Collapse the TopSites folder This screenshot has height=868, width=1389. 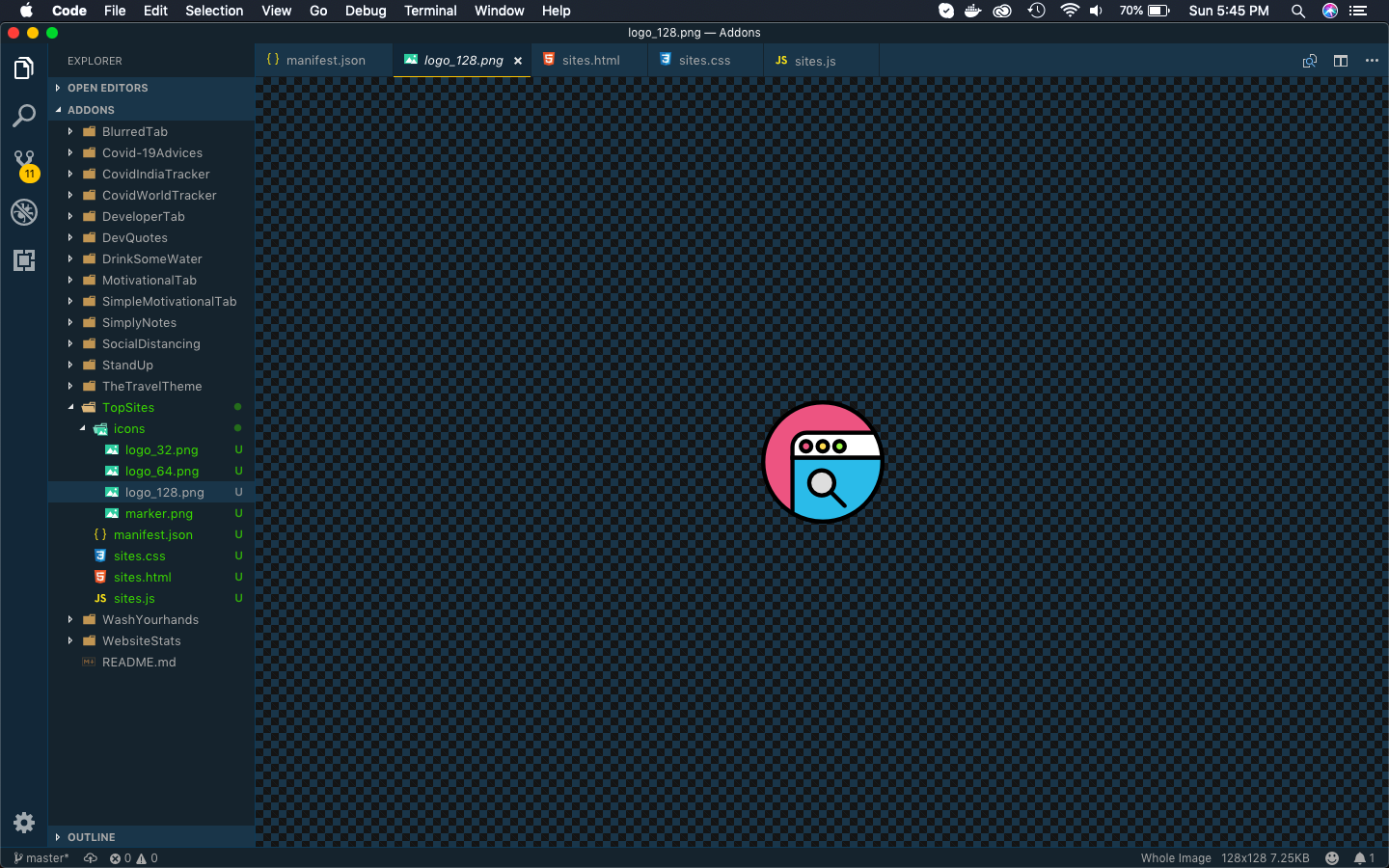(x=151, y=408)
